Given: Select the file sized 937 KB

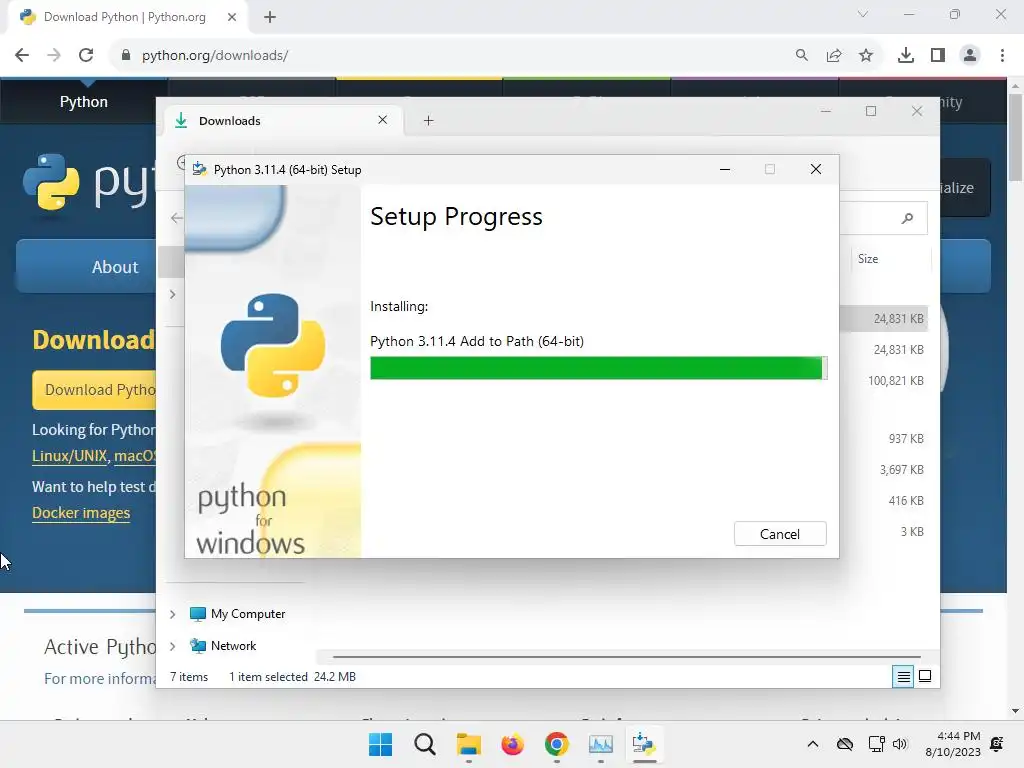Looking at the screenshot, I should pos(906,439).
